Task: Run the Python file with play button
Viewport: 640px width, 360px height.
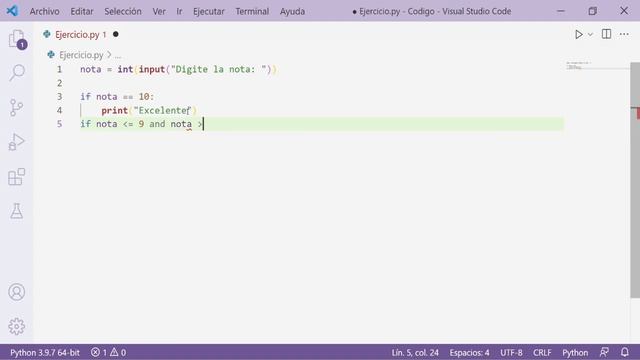Action: (578, 34)
